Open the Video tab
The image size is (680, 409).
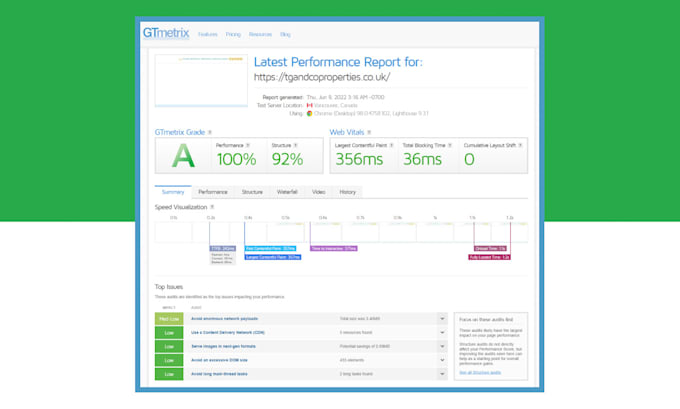click(318, 192)
